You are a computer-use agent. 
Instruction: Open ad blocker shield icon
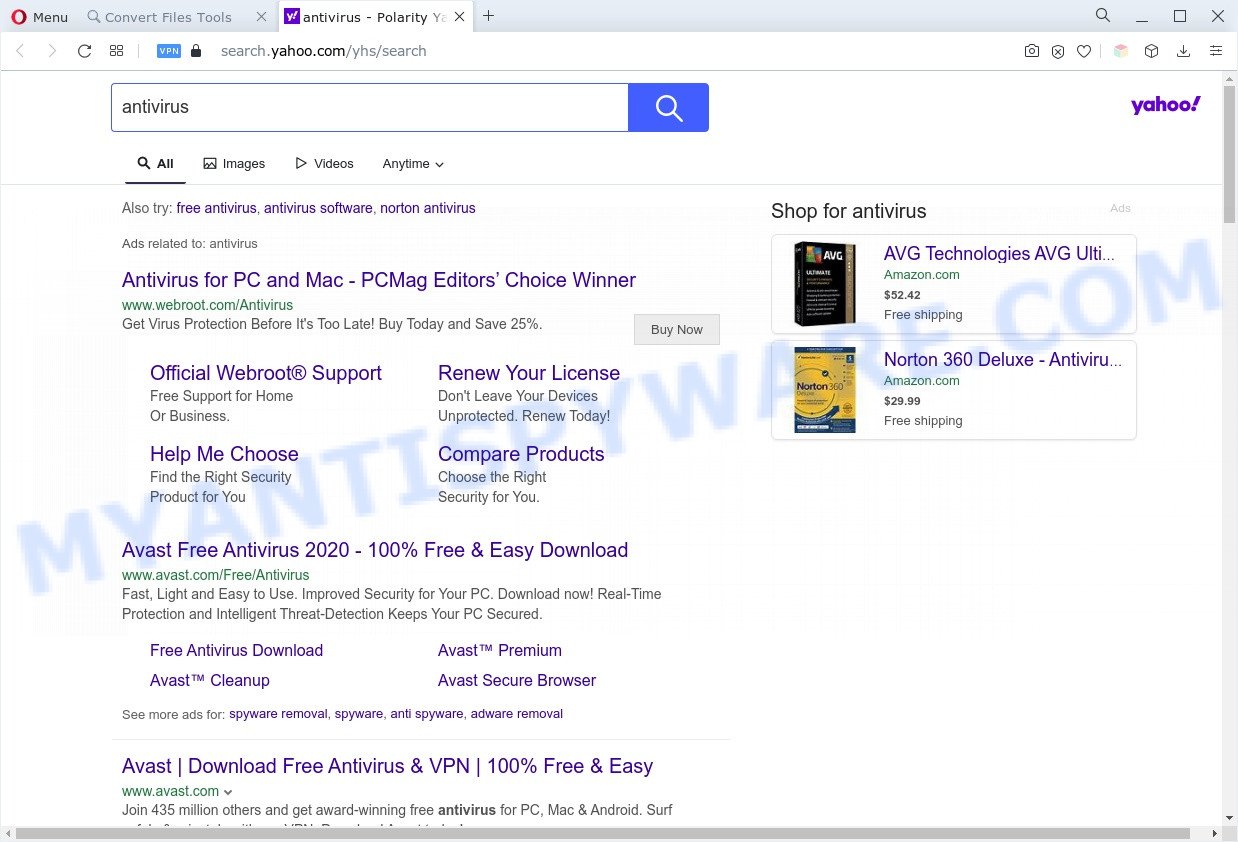click(x=1058, y=51)
